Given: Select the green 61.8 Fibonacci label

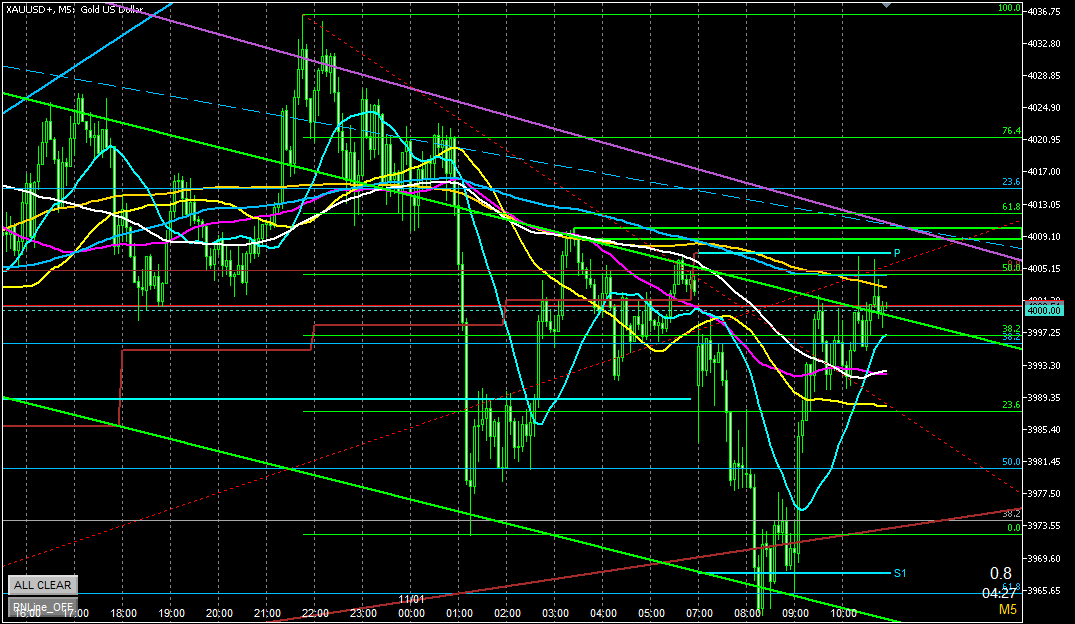Looking at the screenshot, I should pyautogui.click(x=1011, y=207).
